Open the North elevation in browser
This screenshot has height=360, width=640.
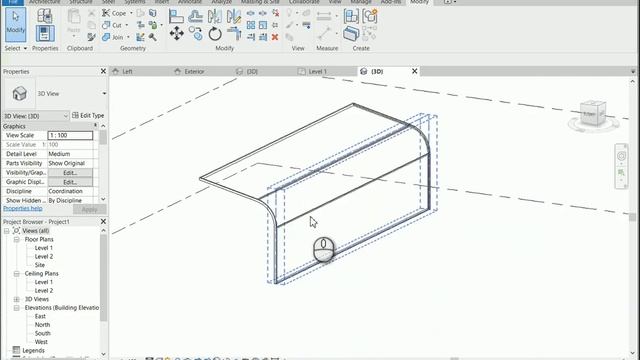(42, 325)
